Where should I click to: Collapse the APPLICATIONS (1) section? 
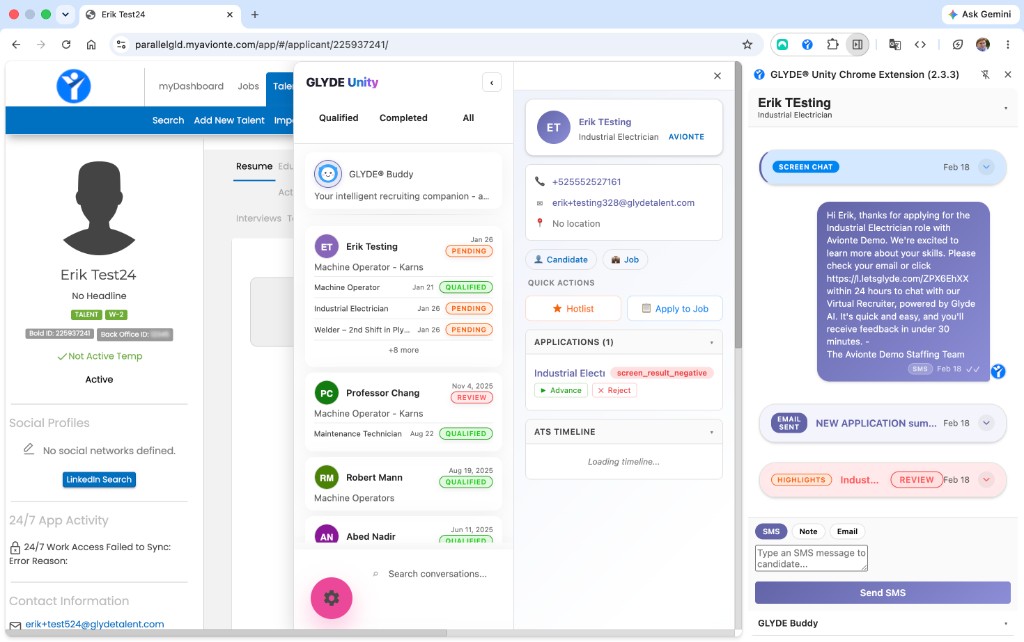coord(712,342)
